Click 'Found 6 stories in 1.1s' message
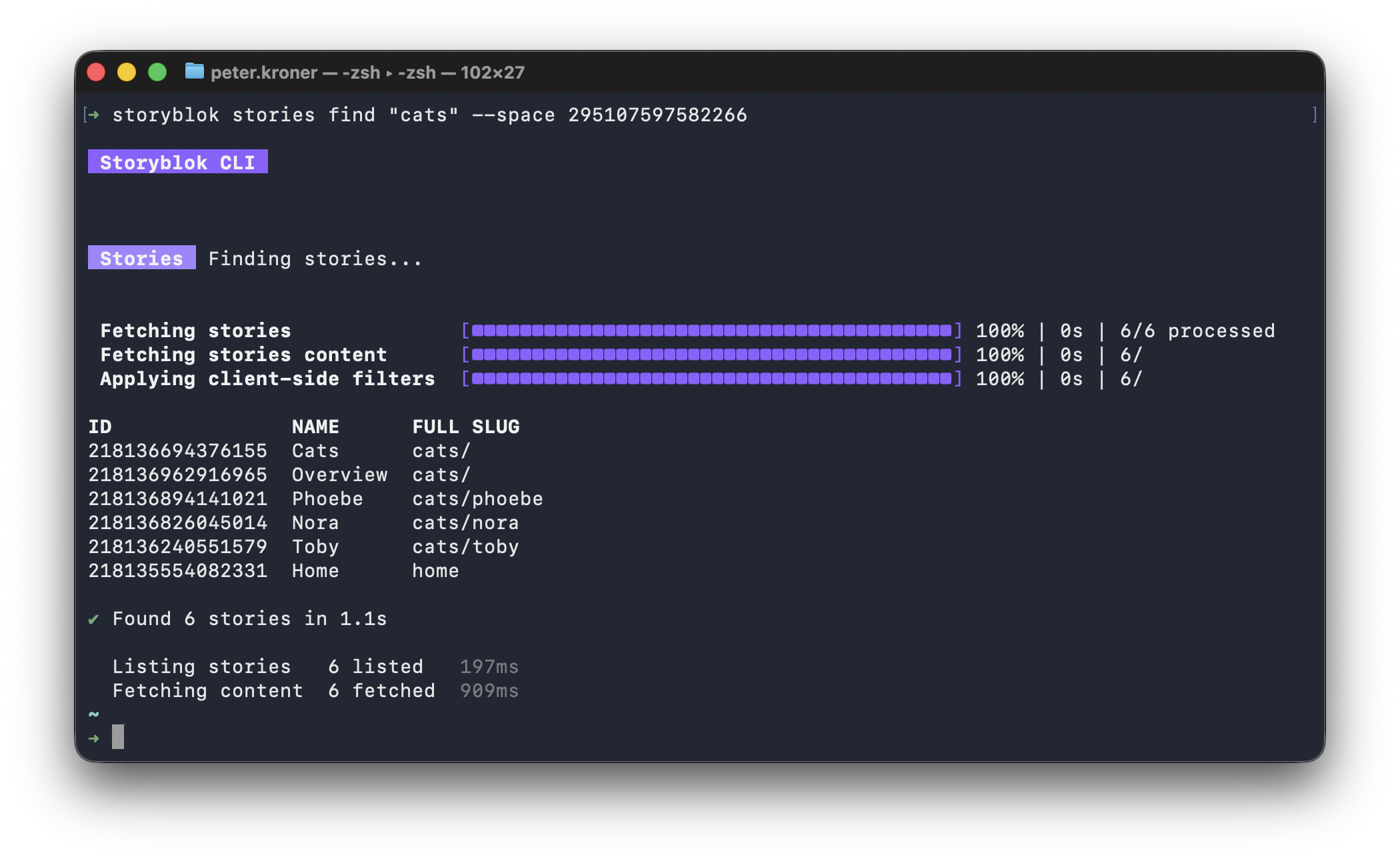The height and width of the screenshot is (861, 1400). click(x=249, y=618)
